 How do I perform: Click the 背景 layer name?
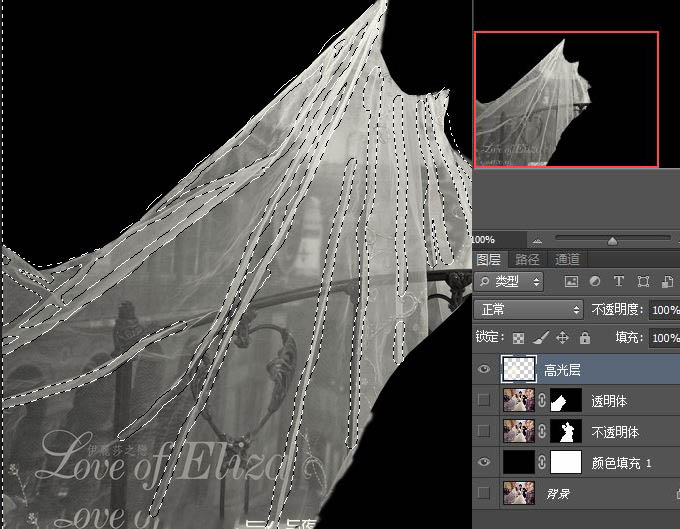[558, 493]
